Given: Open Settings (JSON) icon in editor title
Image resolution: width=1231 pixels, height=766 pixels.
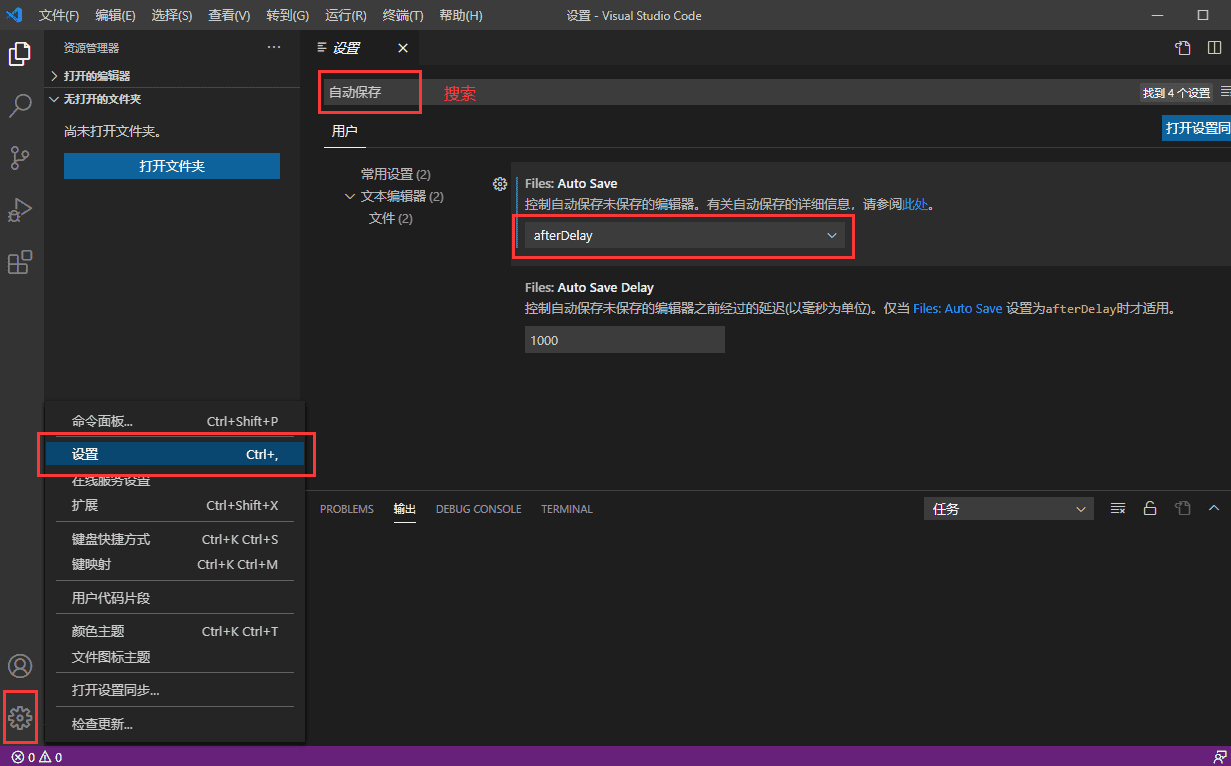Looking at the screenshot, I should [x=1183, y=48].
